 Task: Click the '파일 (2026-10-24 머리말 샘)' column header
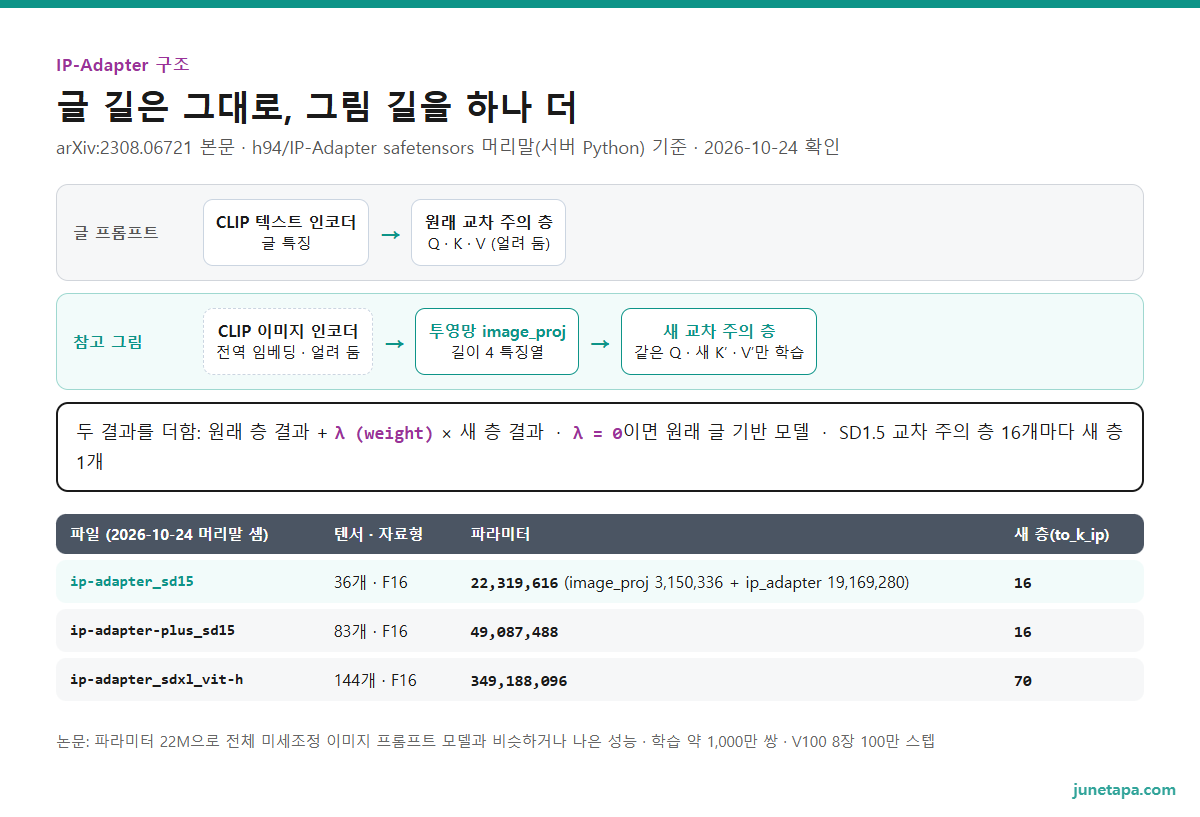click(x=169, y=534)
